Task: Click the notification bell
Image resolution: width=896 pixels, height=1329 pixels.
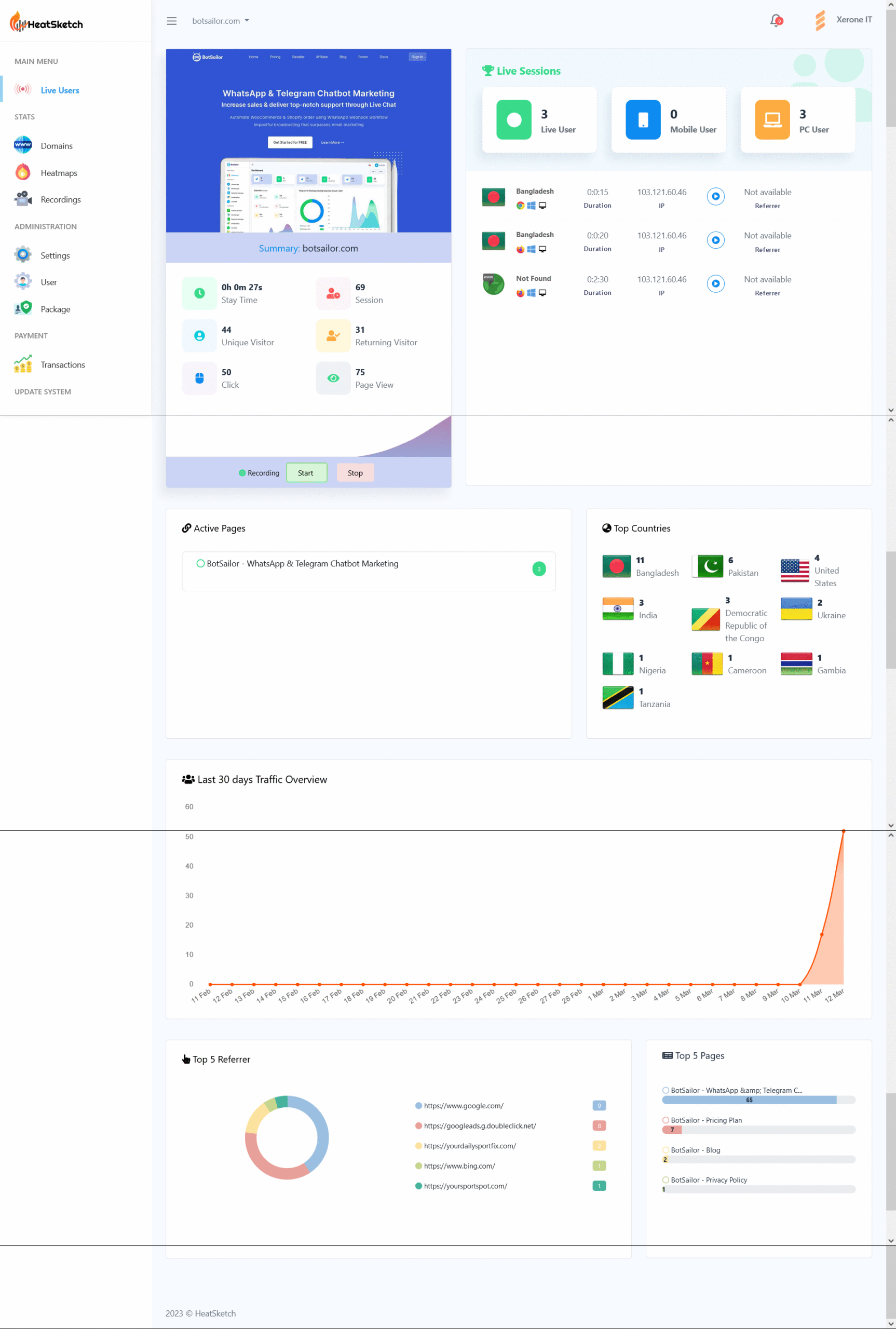Action: [x=776, y=20]
